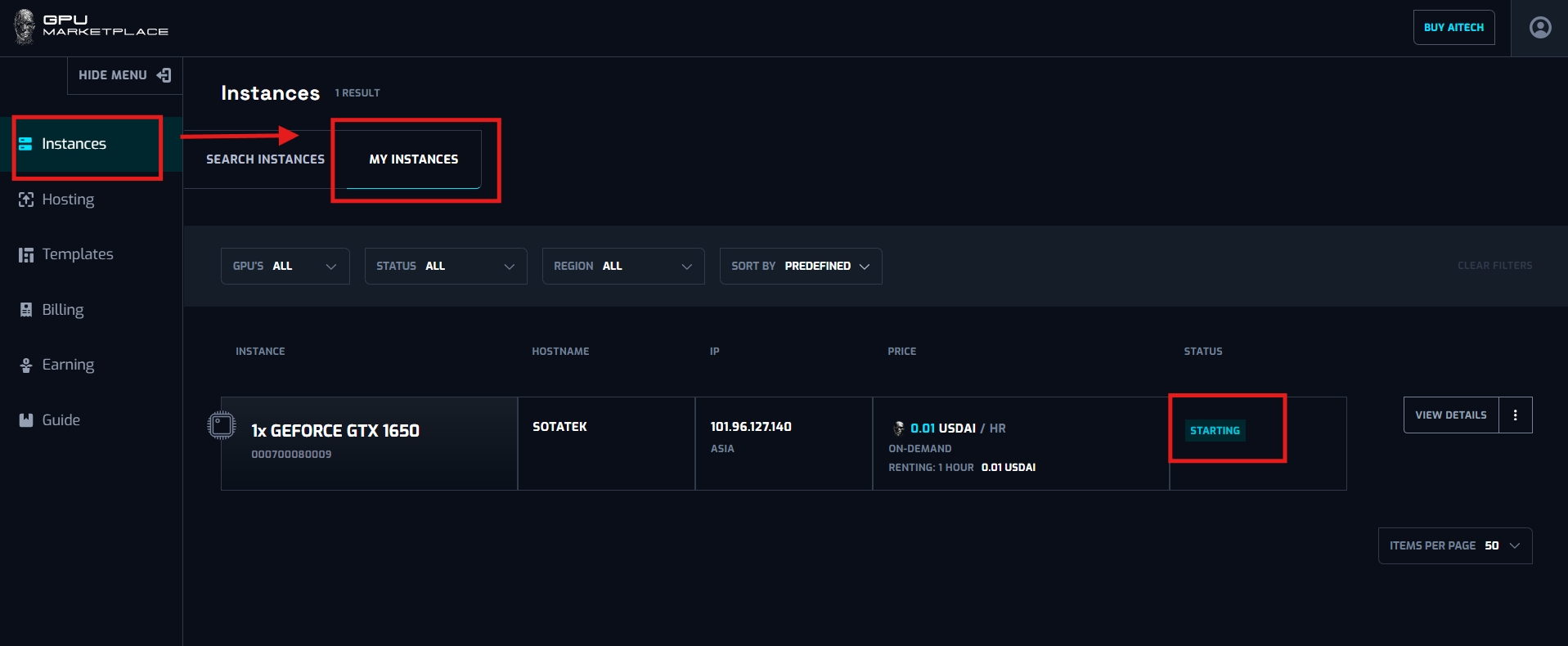Click the Clear Filters link
The image size is (1568, 646).
pos(1494,266)
